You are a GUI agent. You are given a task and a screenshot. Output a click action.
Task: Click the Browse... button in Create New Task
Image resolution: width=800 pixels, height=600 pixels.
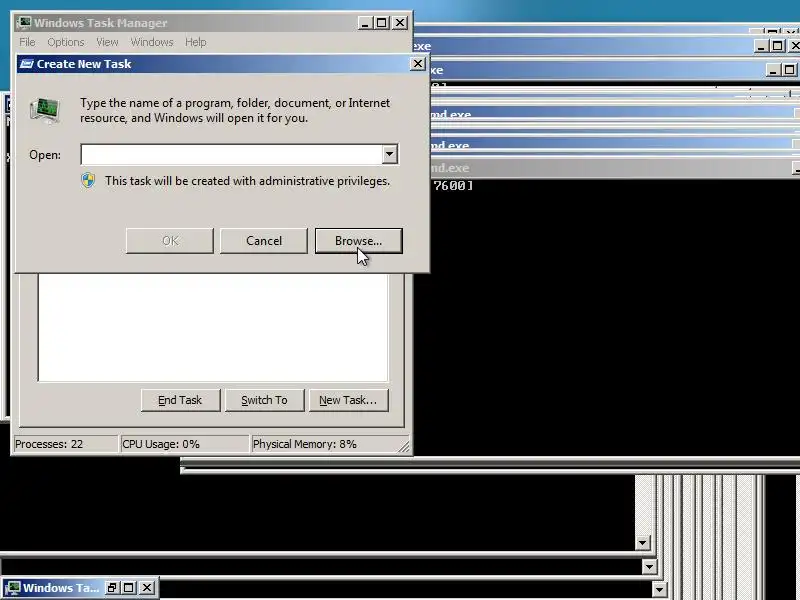point(359,241)
